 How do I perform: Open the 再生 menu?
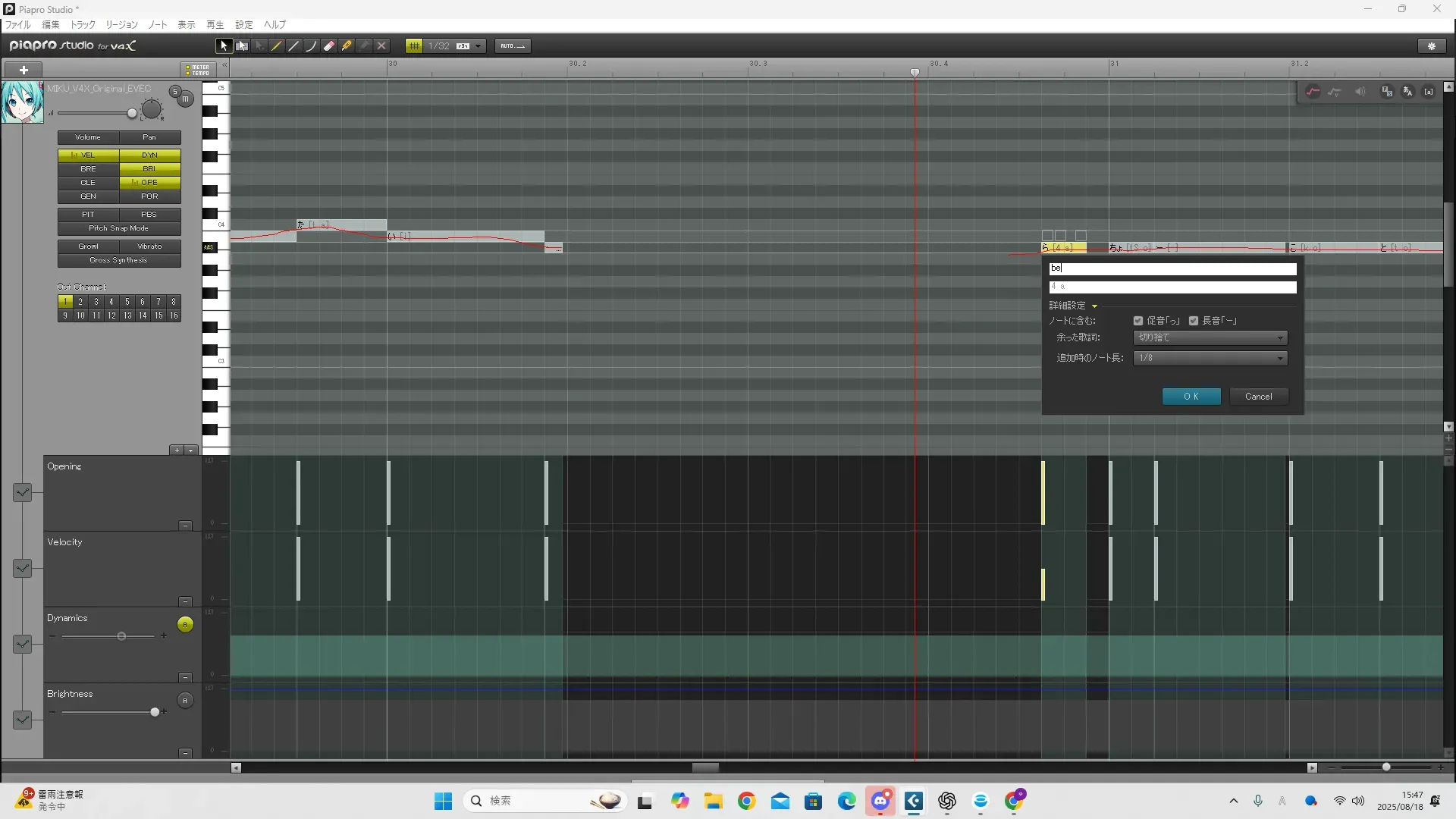[x=215, y=25]
